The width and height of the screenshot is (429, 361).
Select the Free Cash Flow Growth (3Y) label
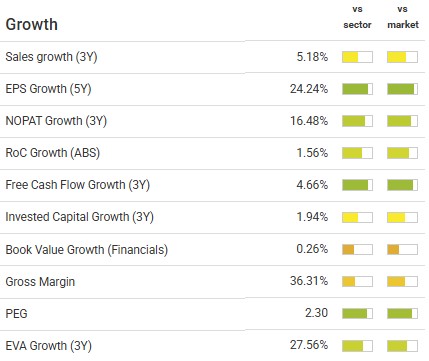[x=78, y=185]
